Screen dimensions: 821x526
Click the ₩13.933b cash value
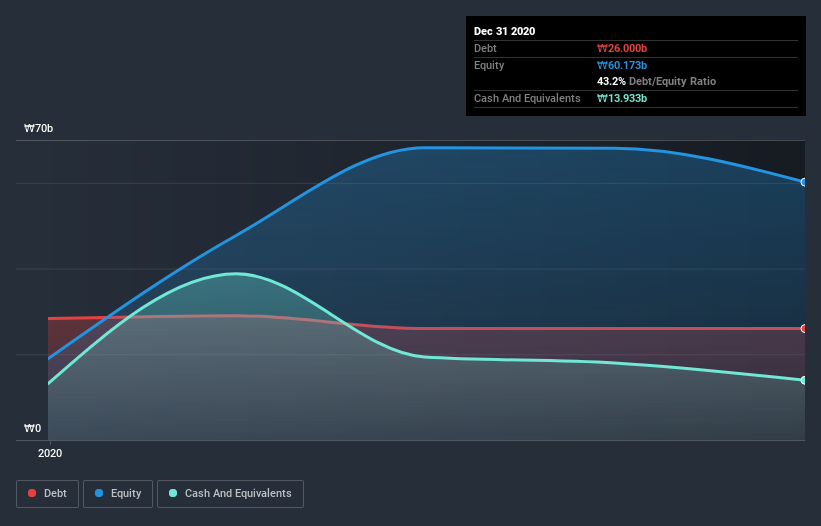click(x=622, y=98)
